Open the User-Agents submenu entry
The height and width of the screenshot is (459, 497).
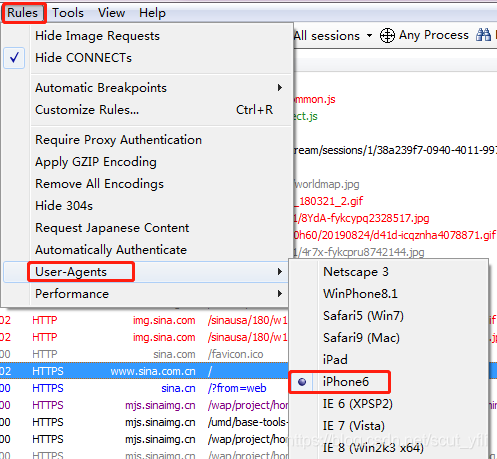tap(71, 272)
